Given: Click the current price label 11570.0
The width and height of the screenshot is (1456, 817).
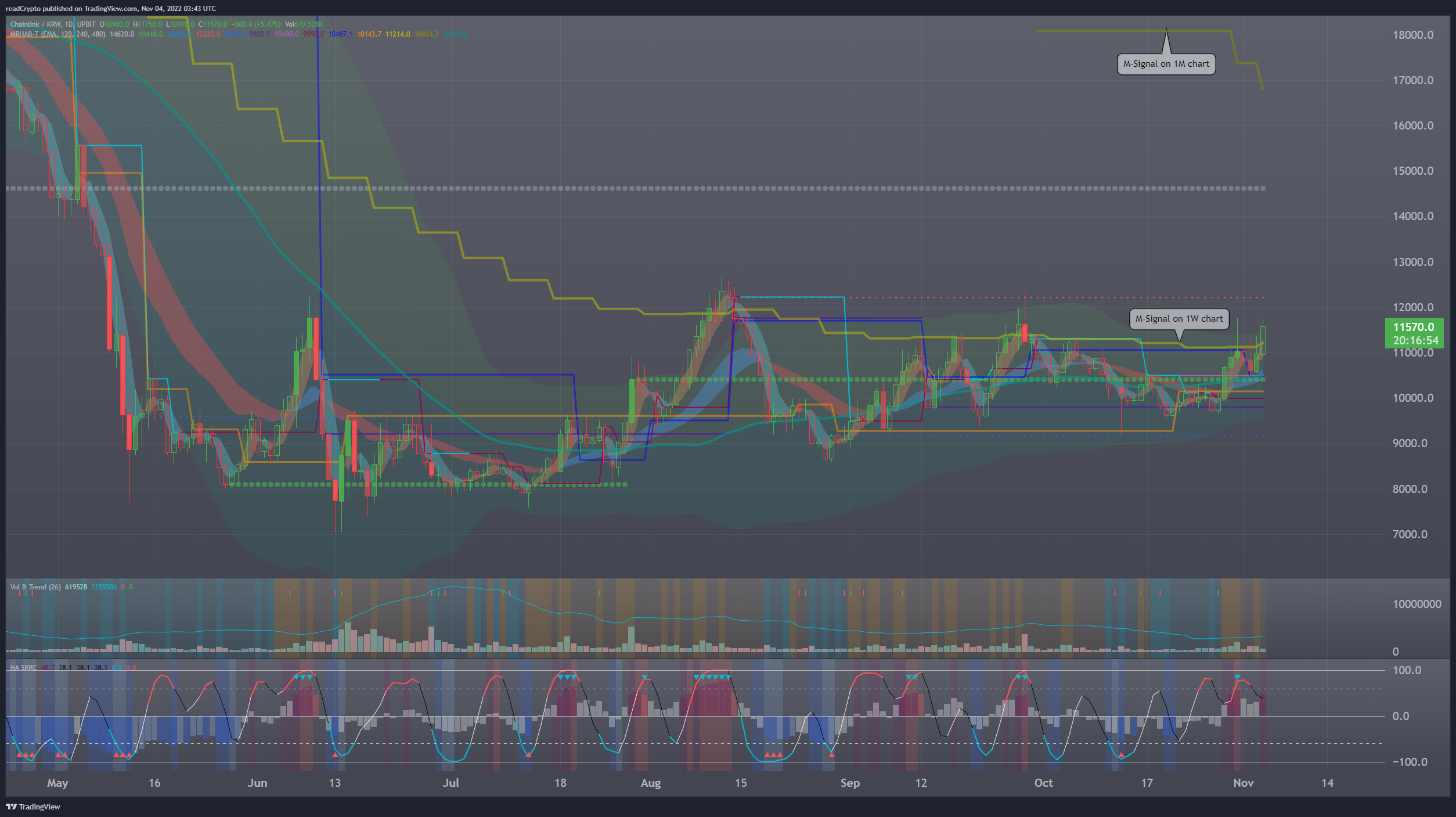Looking at the screenshot, I should click(x=1414, y=327).
